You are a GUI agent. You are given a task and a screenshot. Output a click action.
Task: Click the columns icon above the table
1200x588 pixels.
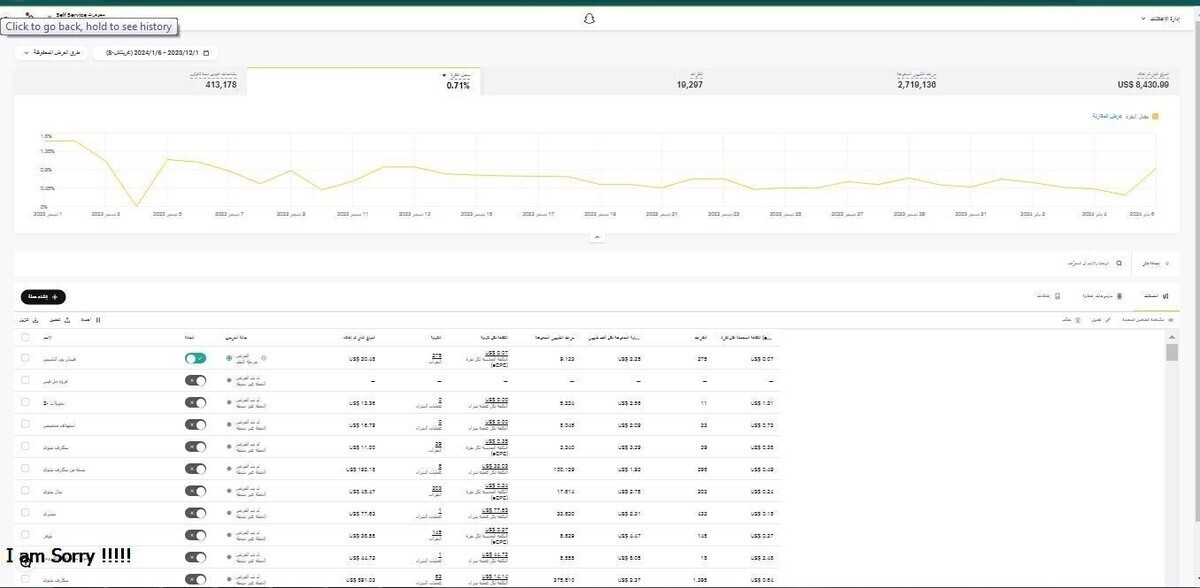(x=98, y=320)
